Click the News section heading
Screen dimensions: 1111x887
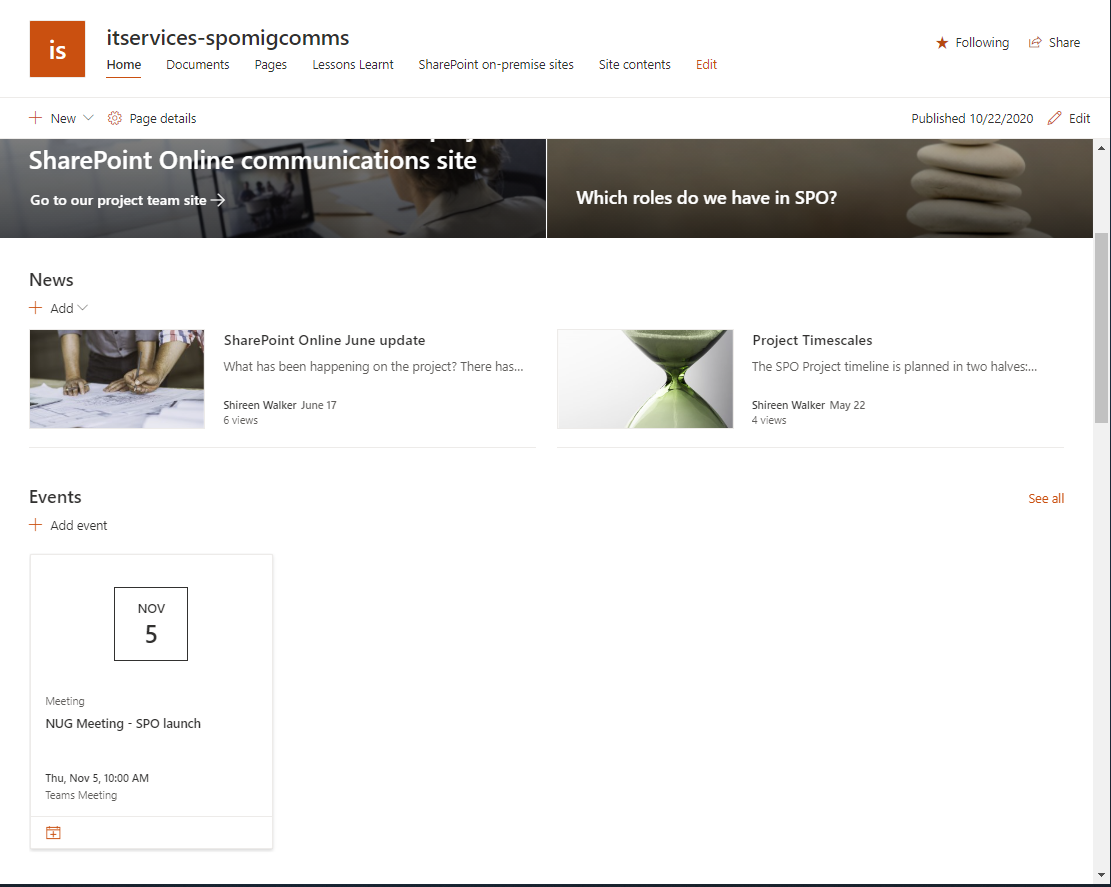pyautogui.click(x=51, y=280)
